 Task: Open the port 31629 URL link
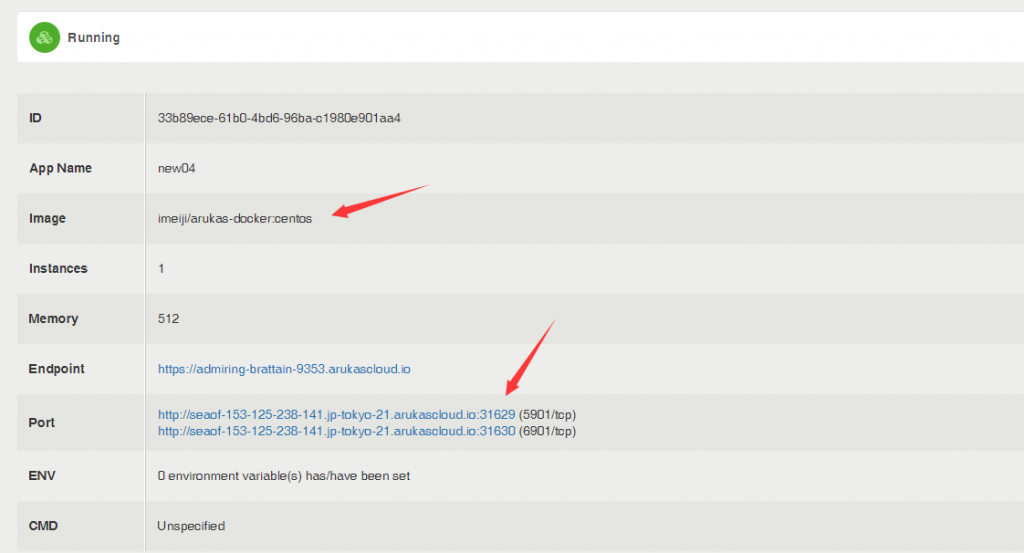[x=336, y=414]
